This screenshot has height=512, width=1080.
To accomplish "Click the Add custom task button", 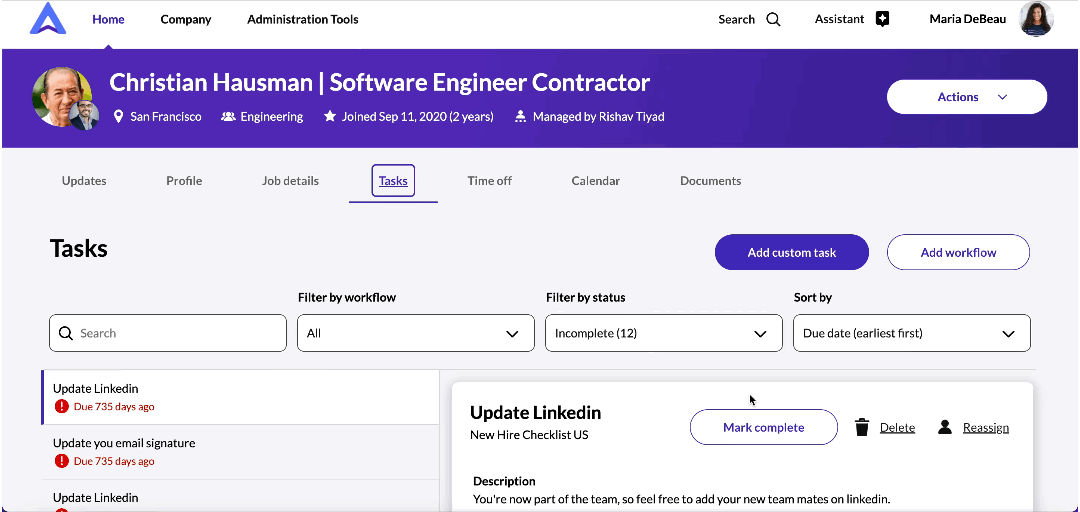I will (791, 253).
